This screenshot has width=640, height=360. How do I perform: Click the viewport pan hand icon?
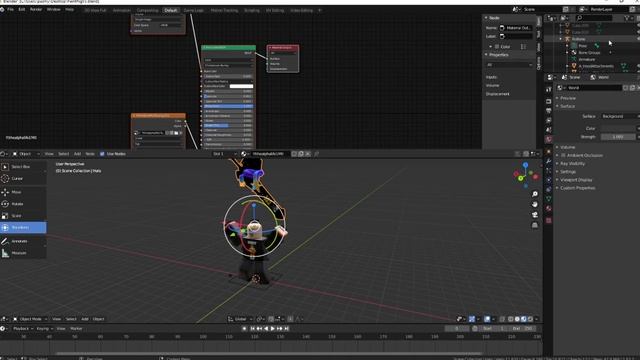(535, 204)
